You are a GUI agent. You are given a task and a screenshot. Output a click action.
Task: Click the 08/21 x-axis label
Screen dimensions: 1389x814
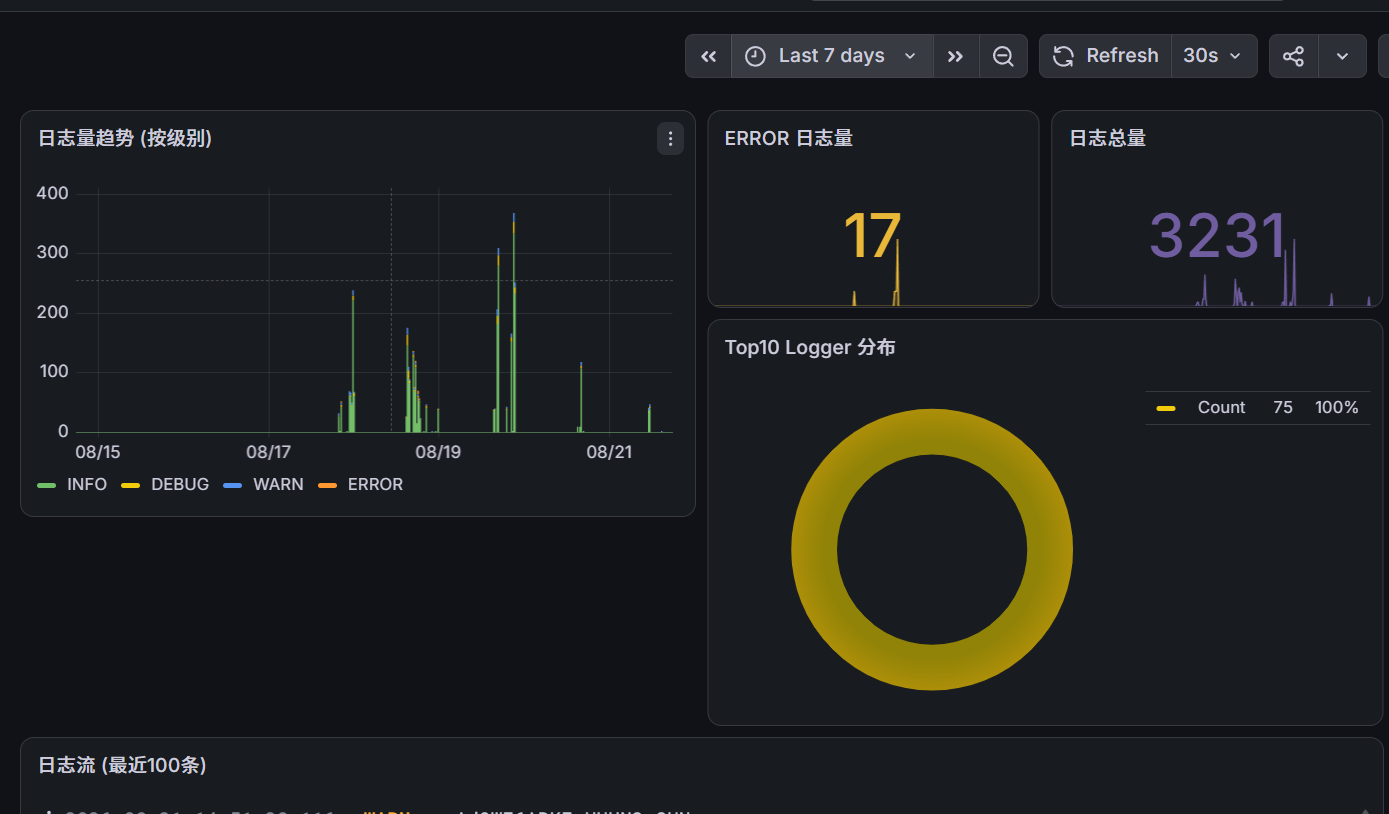click(x=609, y=452)
